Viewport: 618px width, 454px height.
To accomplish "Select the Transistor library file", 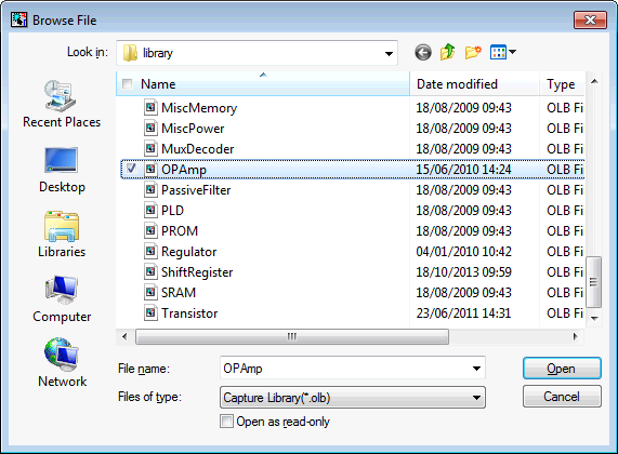I will [x=189, y=313].
